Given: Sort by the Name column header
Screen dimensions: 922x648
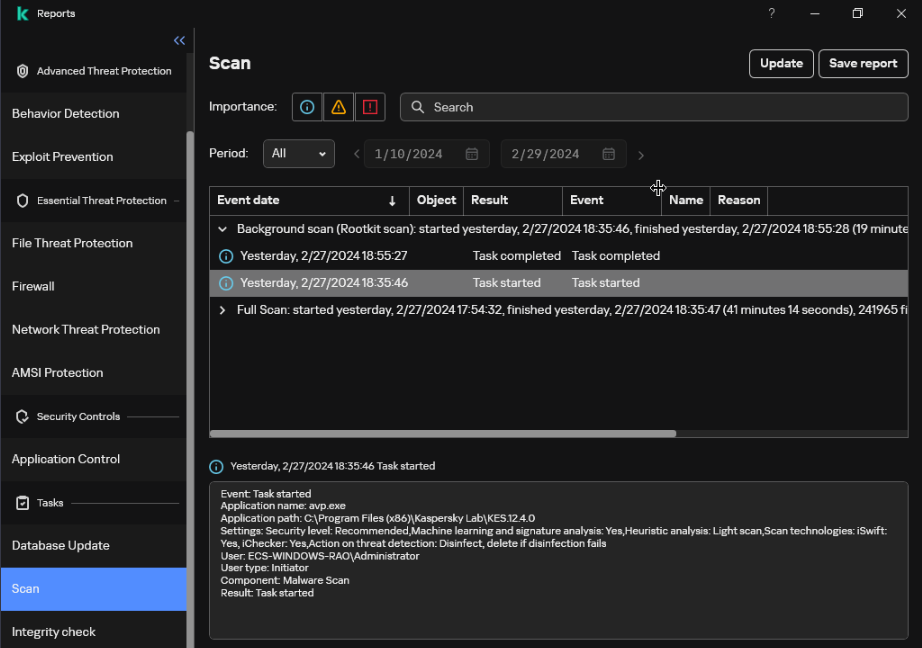Looking at the screenshot, I should [x=686, y=201].
